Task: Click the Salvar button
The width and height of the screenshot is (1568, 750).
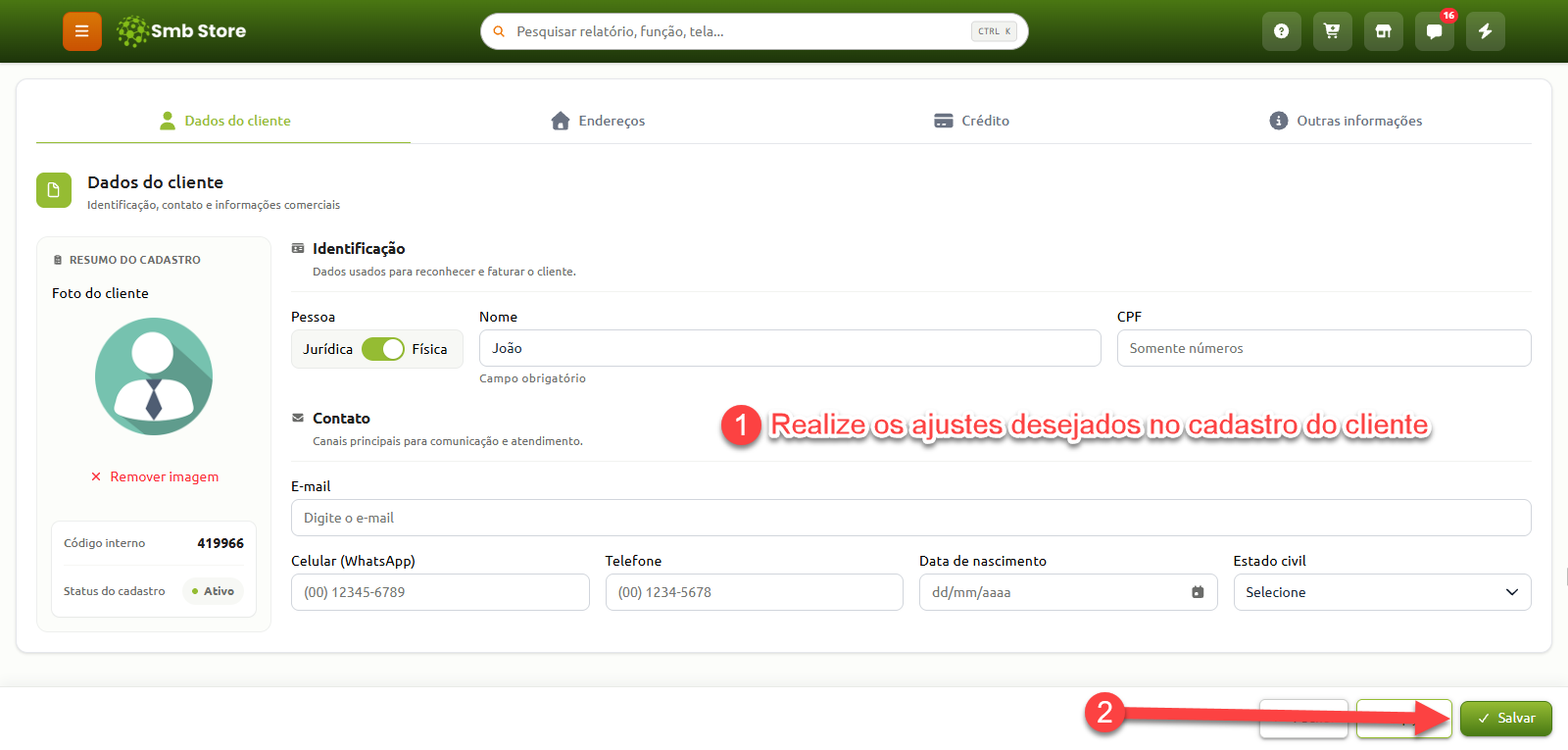Action: tap(1506, 719)
